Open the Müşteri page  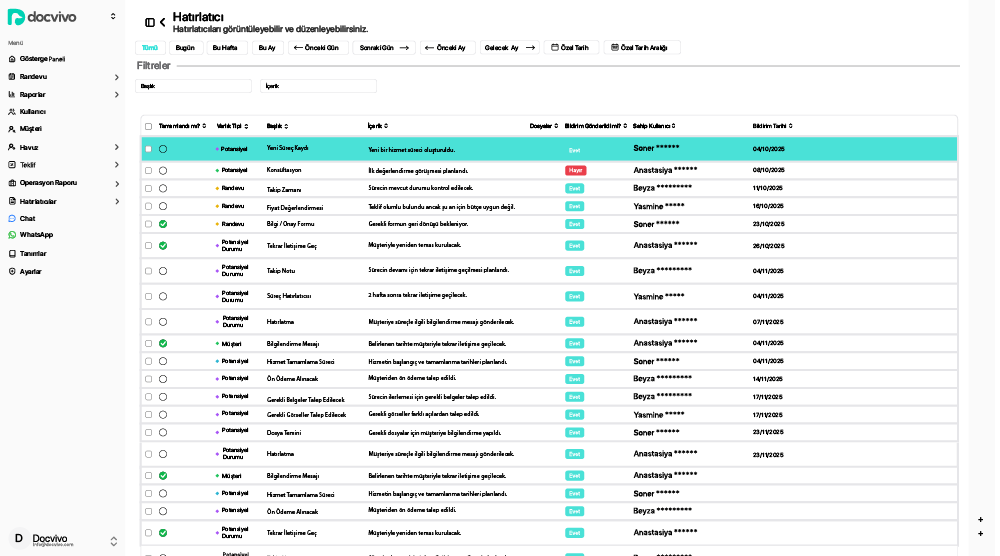click(x=30, y=129)
